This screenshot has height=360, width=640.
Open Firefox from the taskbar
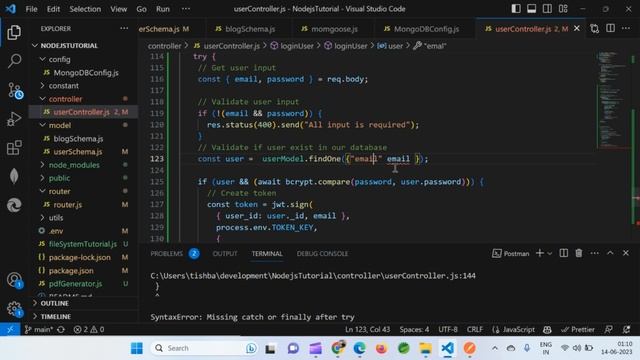381,348
